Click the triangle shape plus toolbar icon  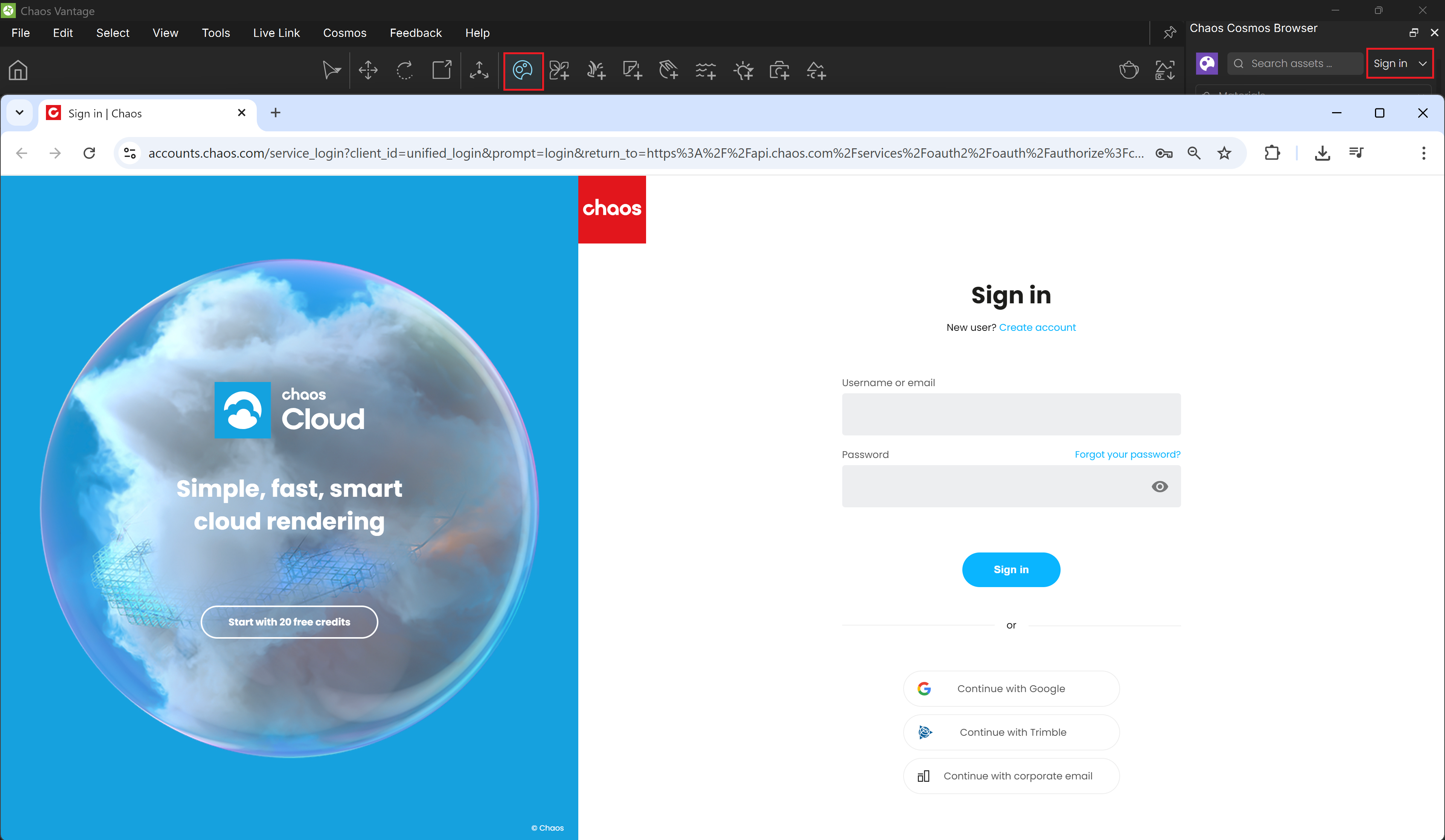pyautogui.click(x=816, y=70)
